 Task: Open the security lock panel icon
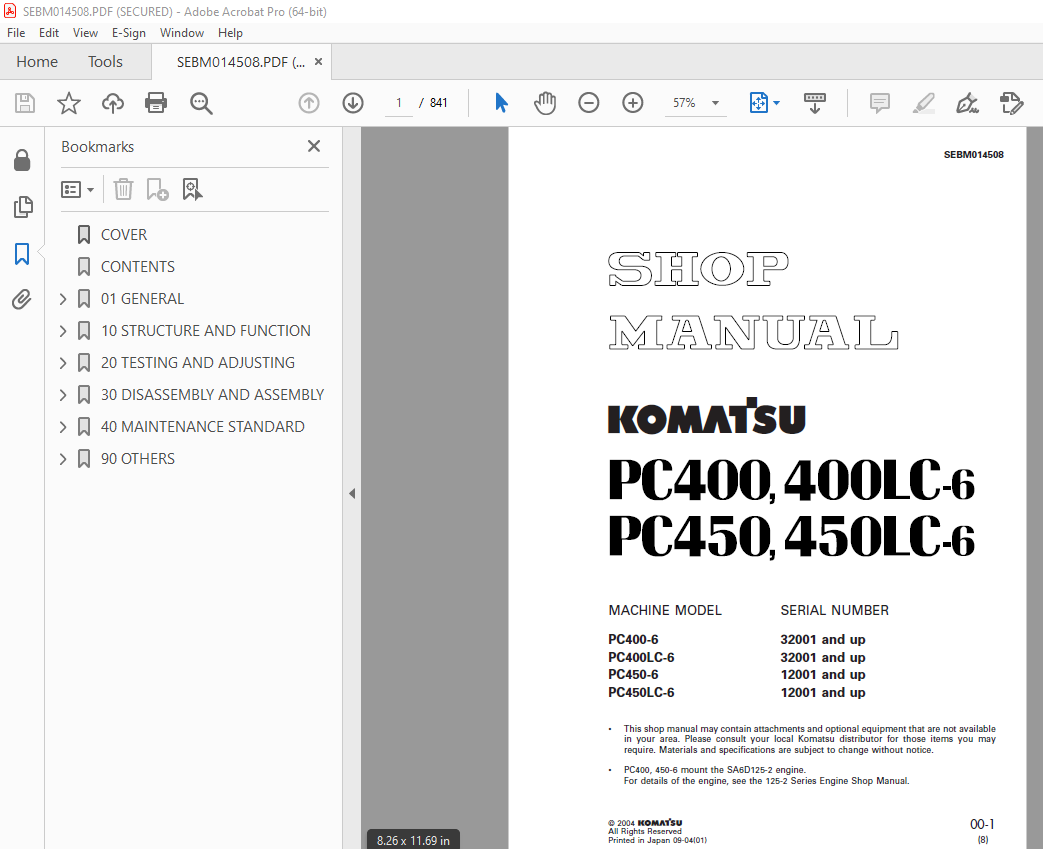click(22, 160)
